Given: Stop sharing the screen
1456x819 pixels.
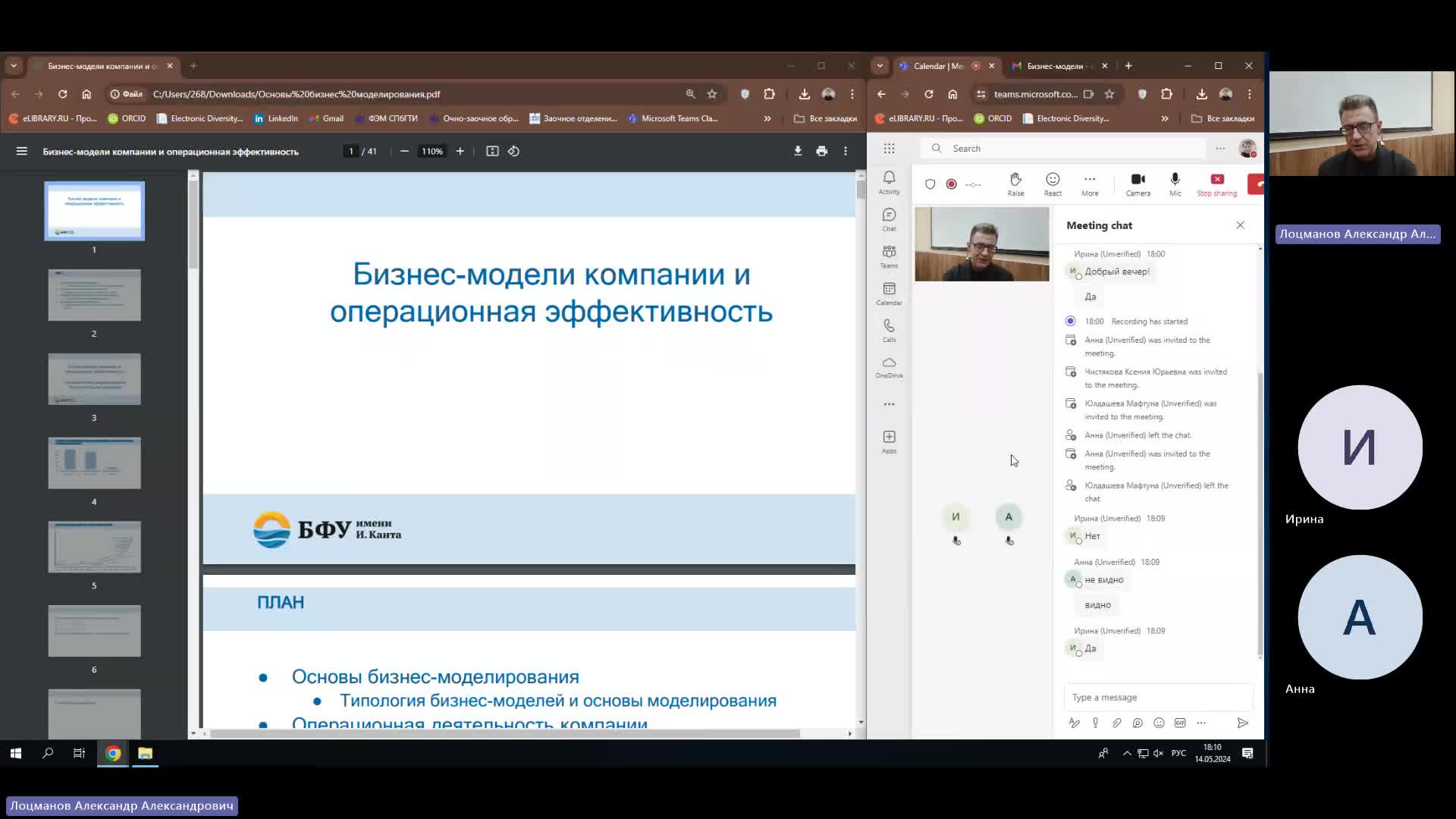Looking at the screenshot, I should tap(1216, 184).
